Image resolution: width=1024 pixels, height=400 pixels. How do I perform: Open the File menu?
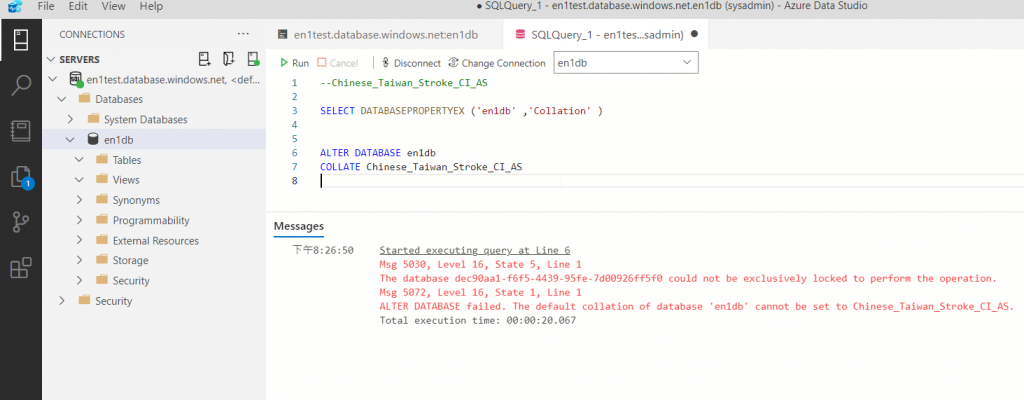(x=46, y=7)
